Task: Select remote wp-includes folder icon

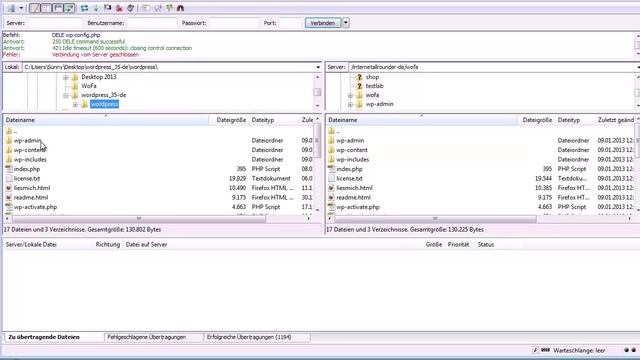Action: click(x=331, y=160)
